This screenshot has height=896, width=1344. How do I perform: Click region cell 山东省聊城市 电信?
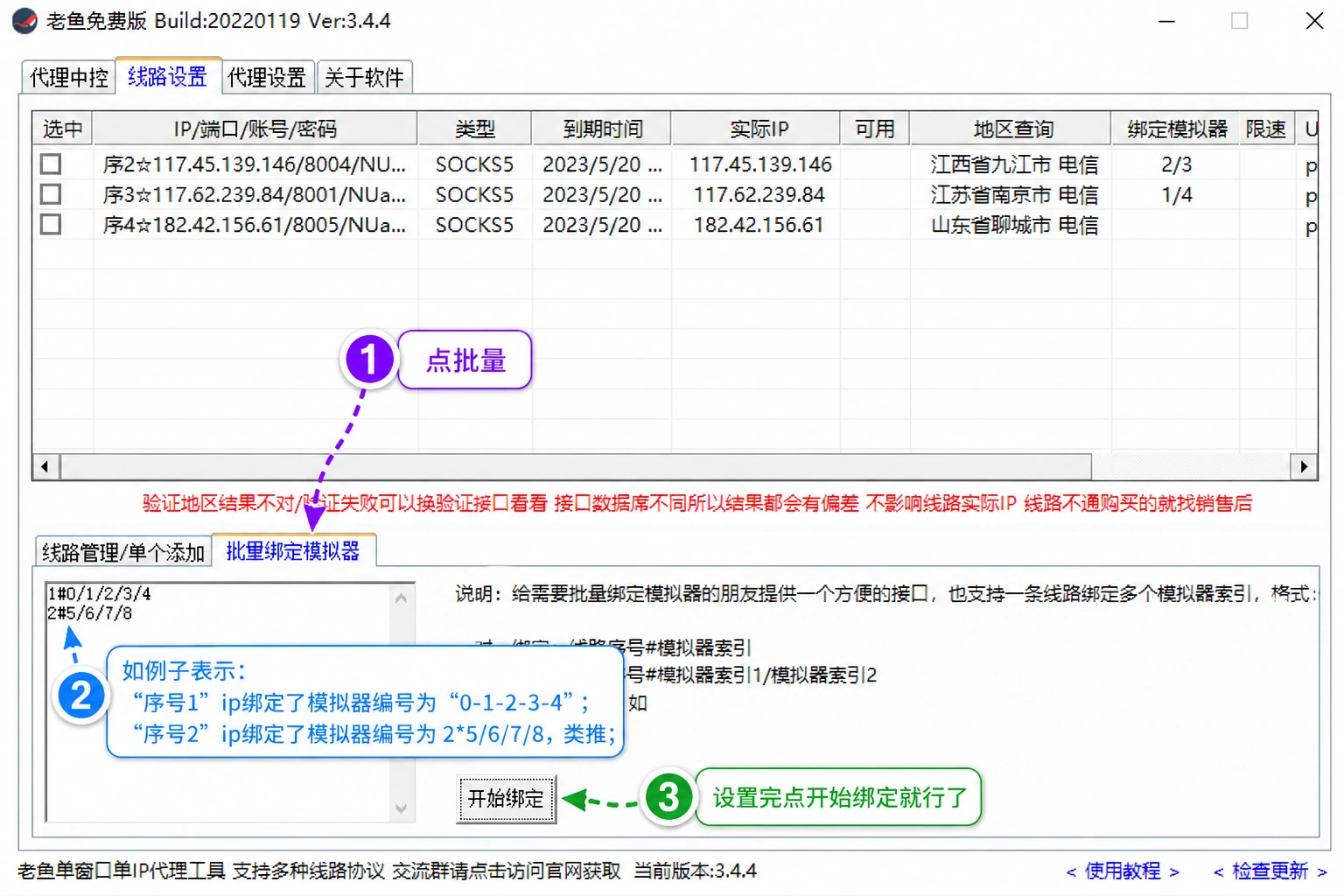tap(1014, 226)
